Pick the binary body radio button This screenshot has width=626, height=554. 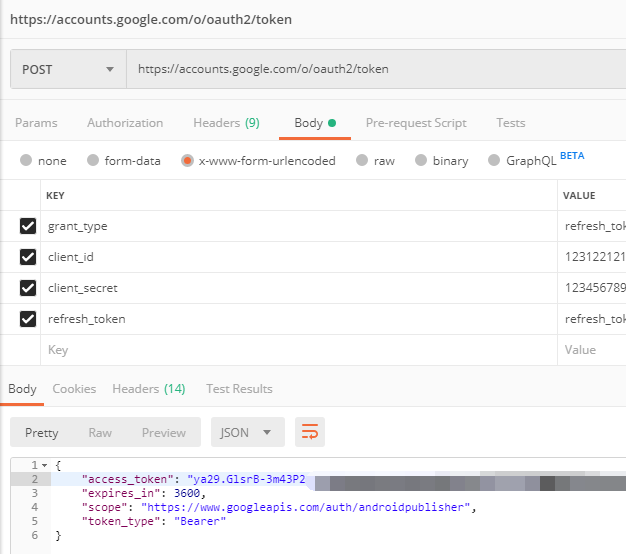click(421, 160)
